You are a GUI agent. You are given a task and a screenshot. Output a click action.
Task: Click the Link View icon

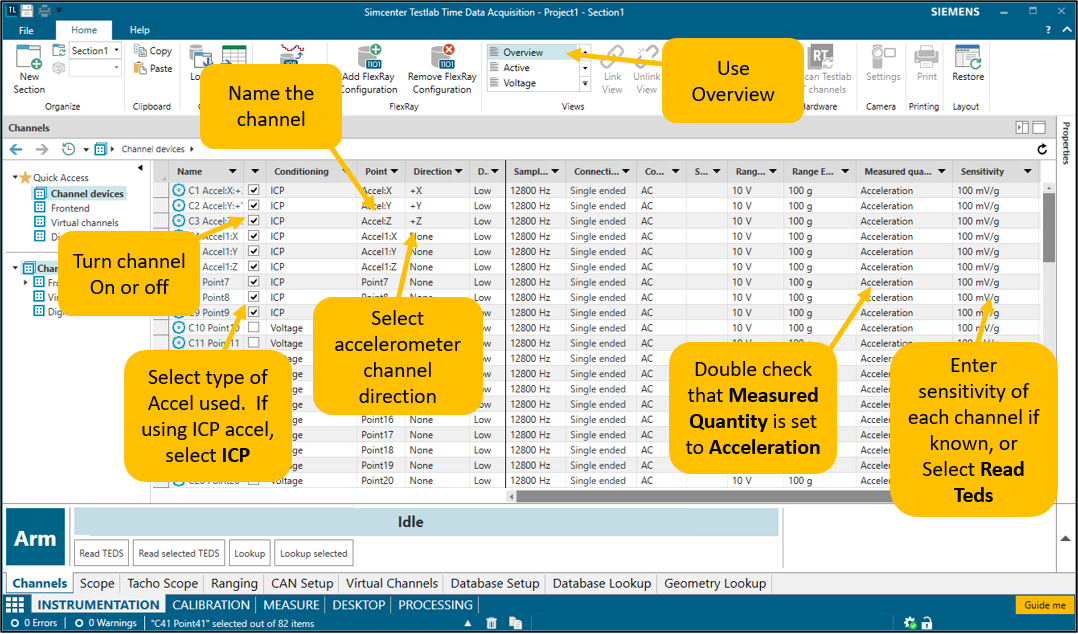click(612, 57)
